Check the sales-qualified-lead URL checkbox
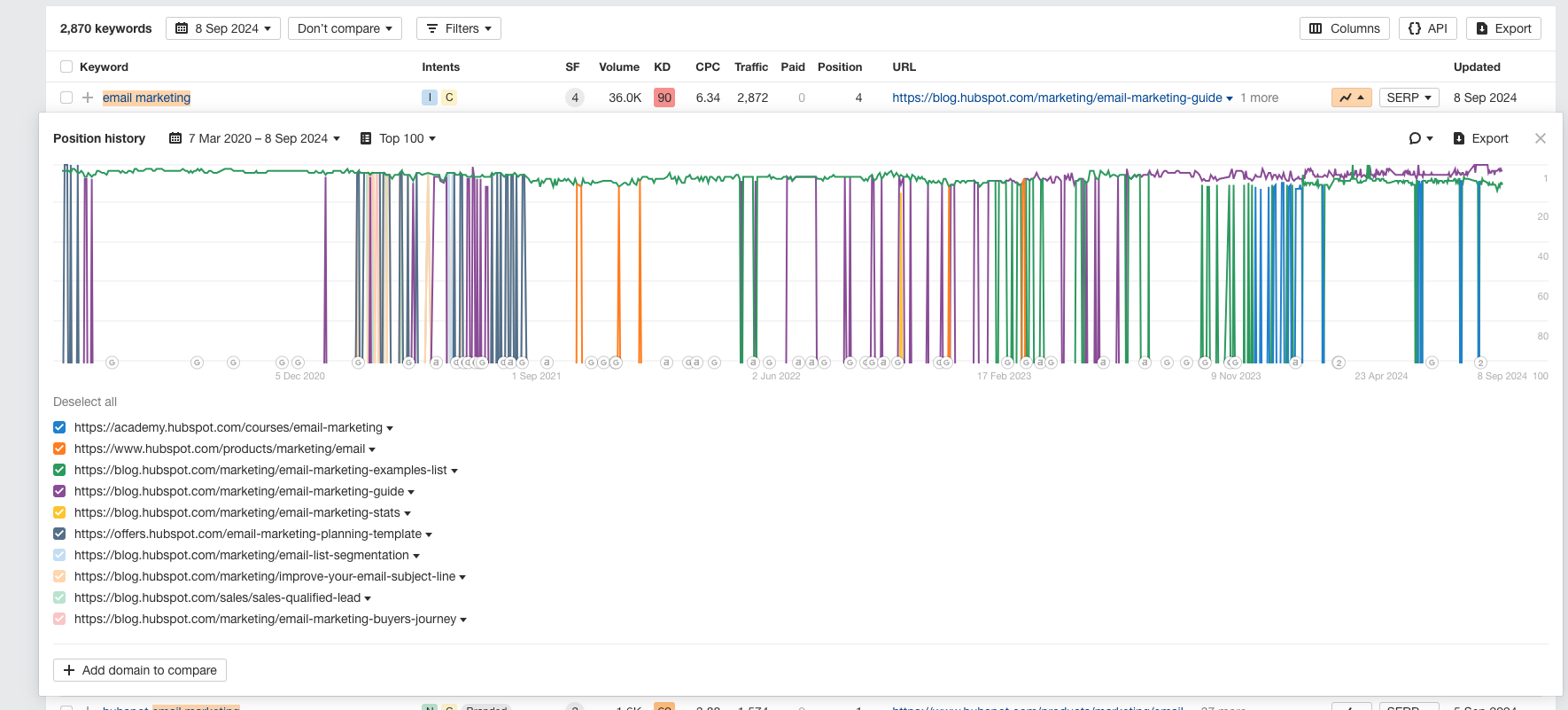The height and width of the screenshot is (710, 1568). 59,597
